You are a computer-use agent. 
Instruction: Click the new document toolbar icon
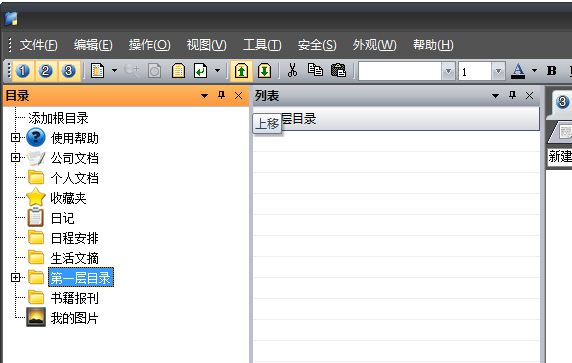(97, 71)
